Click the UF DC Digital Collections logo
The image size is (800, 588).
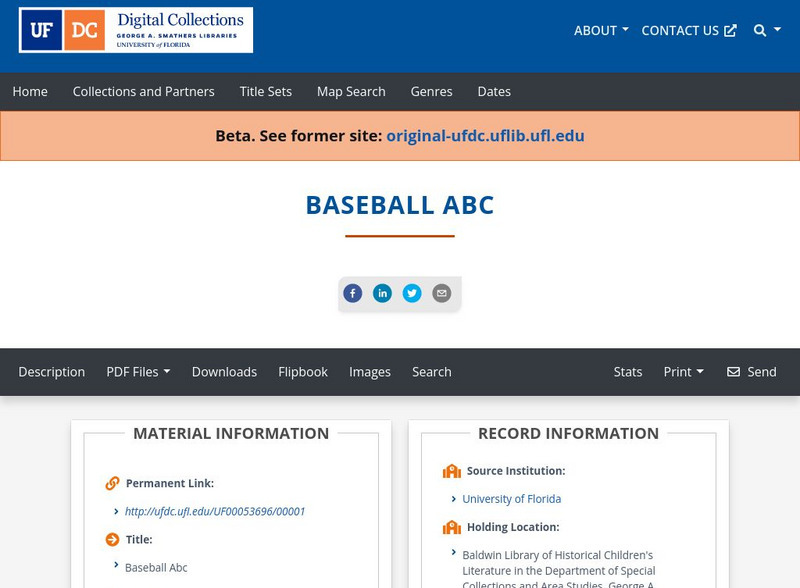[135, 30]
